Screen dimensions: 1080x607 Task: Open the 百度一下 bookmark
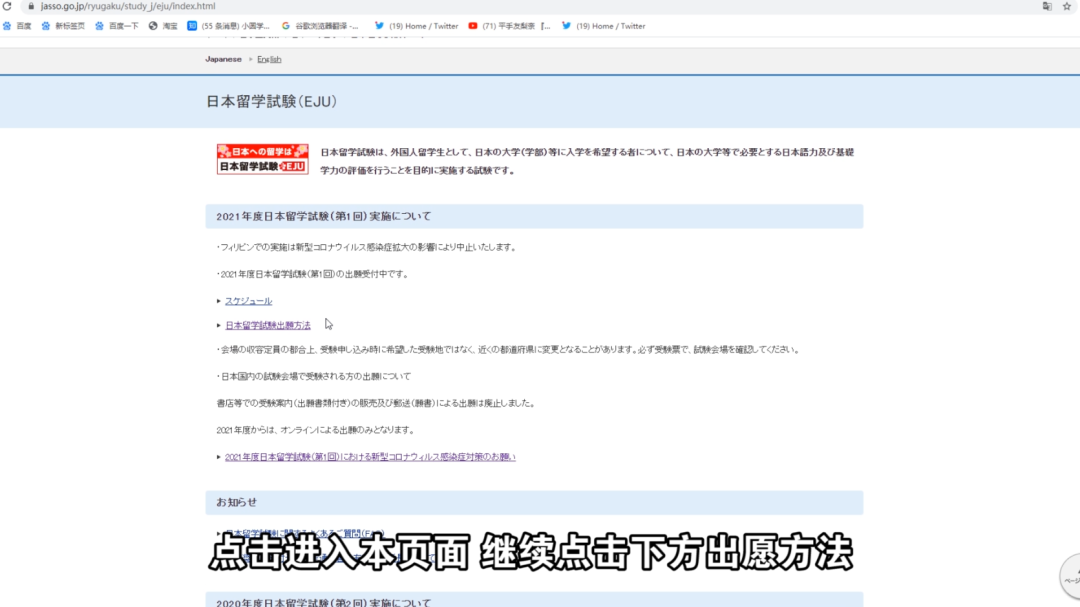point(116,26)
